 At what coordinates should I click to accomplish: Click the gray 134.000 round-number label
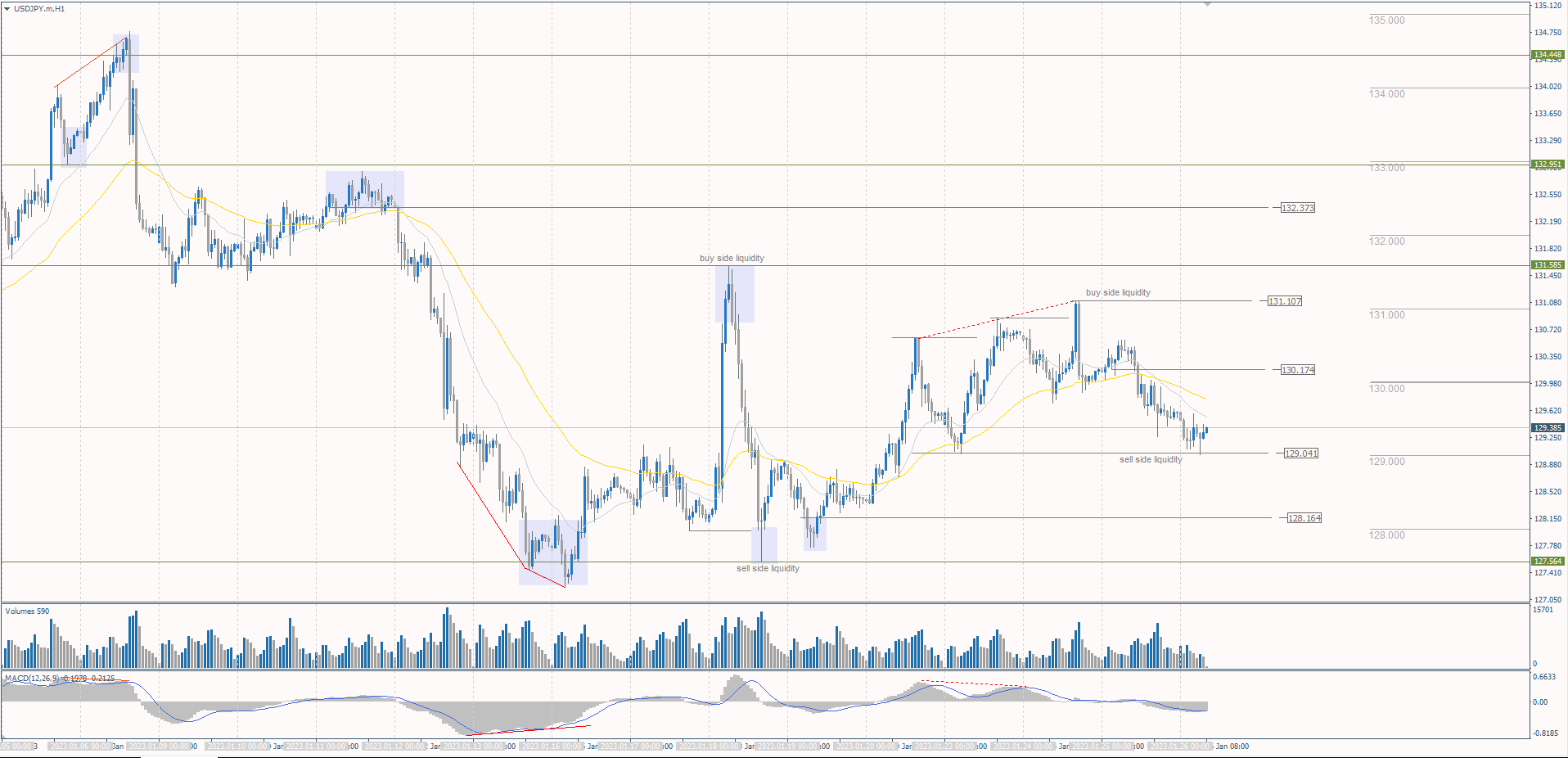(1386, 94)
